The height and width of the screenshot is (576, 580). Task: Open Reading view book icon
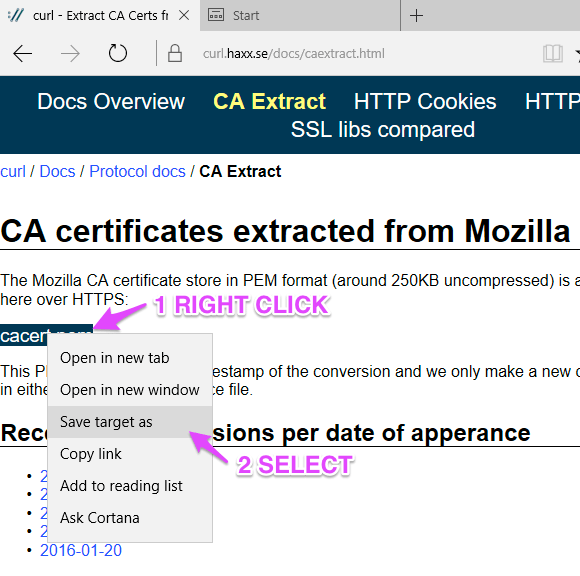[553, 54]
